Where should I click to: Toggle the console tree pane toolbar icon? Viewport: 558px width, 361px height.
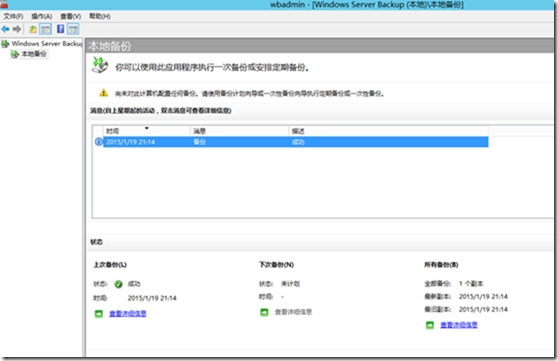(x=45, y=29)
